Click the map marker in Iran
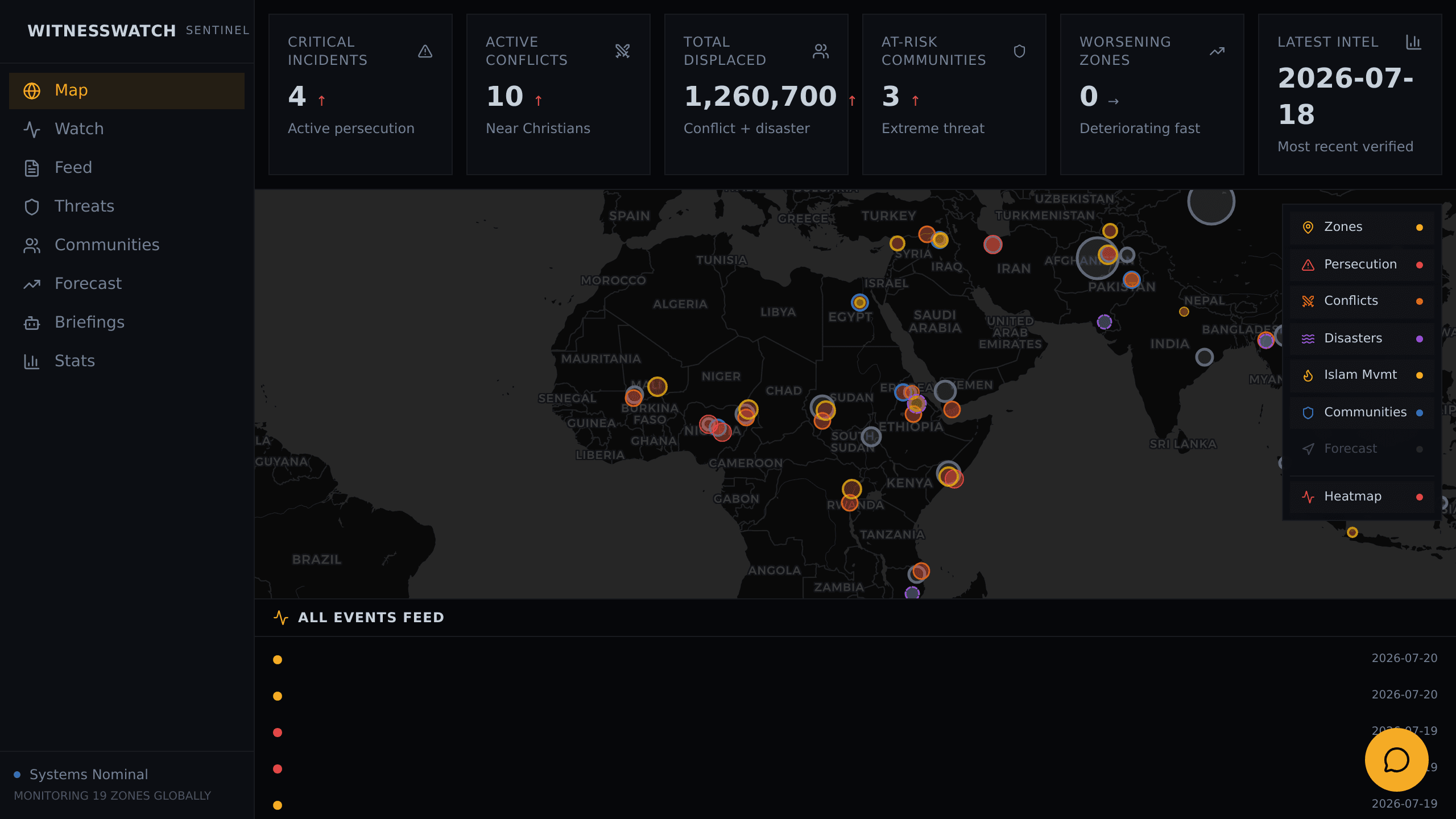The image size is (1456, 819). click(x=993, y=245)
